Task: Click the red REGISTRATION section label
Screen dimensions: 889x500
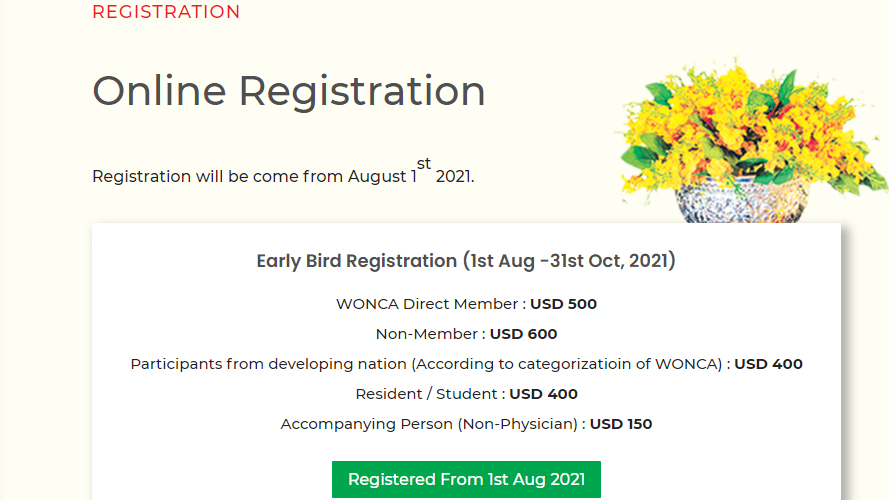Action: (166, 12)
